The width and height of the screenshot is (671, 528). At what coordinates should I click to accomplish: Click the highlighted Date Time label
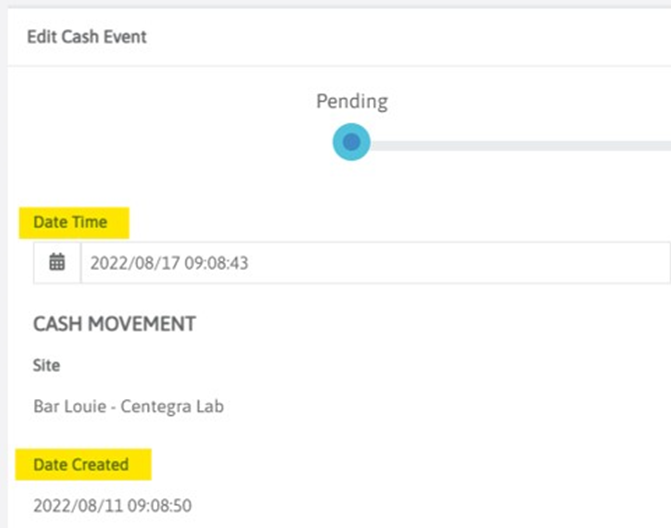(70, 221)
